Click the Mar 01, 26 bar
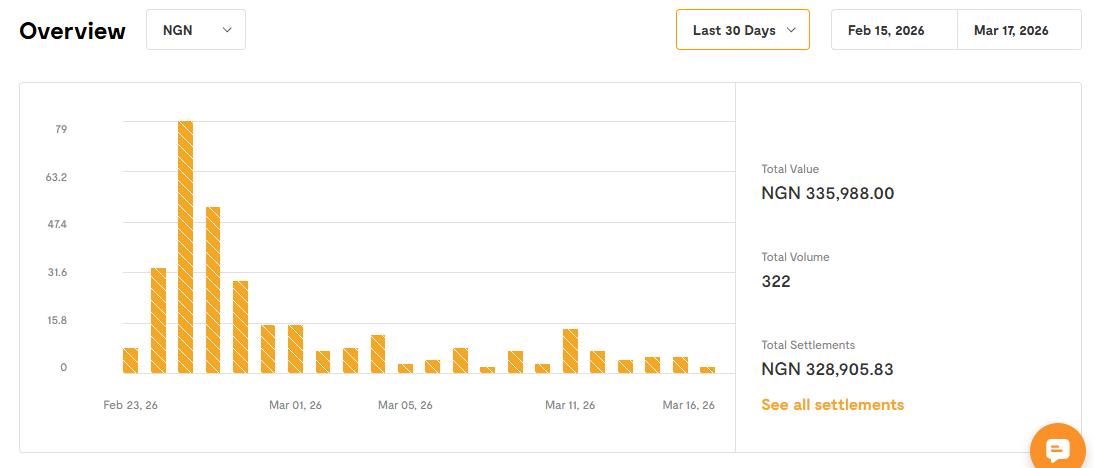Viewport: 1094px width, 468px height. (295, 349)
